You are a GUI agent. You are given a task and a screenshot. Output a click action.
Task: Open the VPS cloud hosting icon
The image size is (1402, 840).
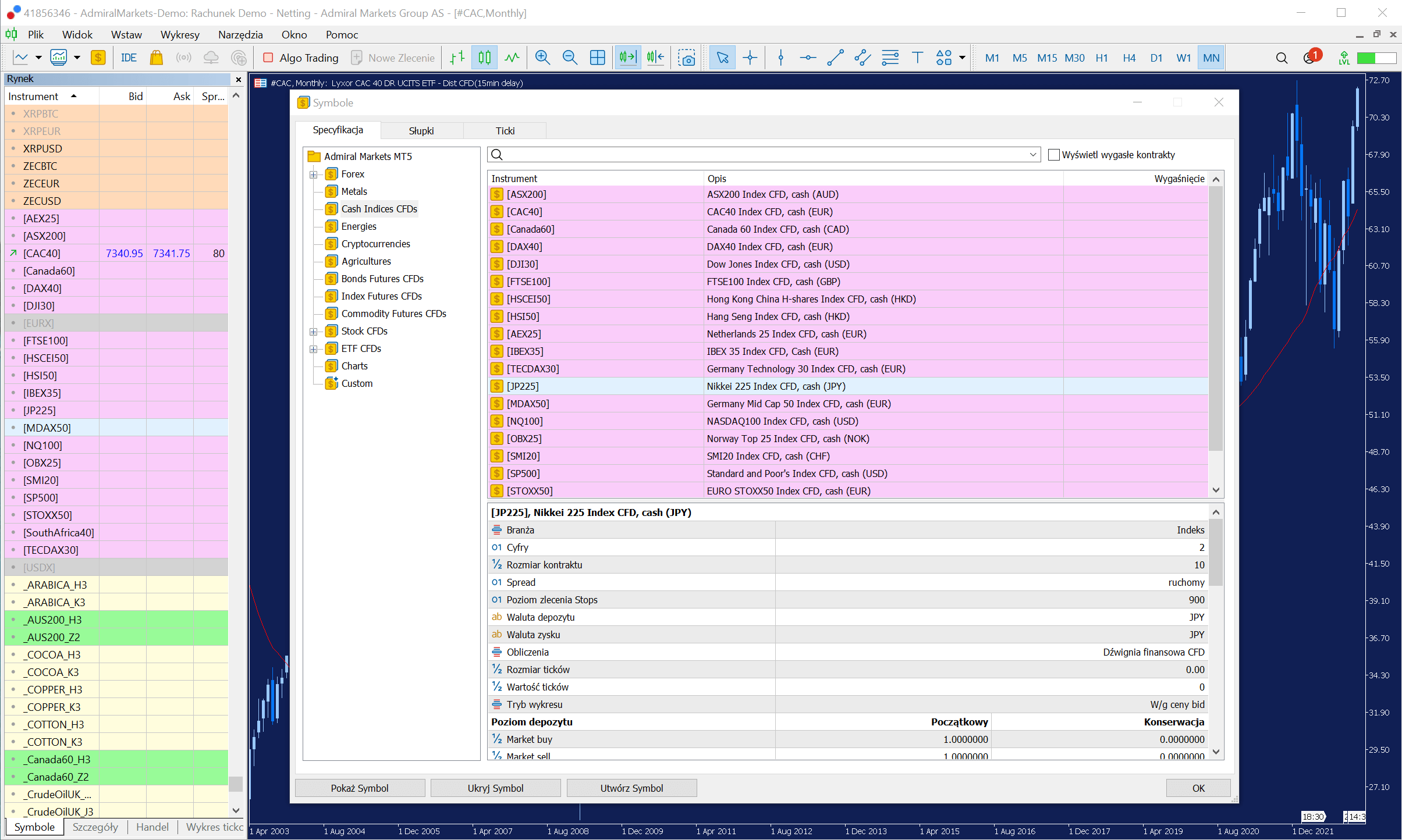(x=211, y=58)
